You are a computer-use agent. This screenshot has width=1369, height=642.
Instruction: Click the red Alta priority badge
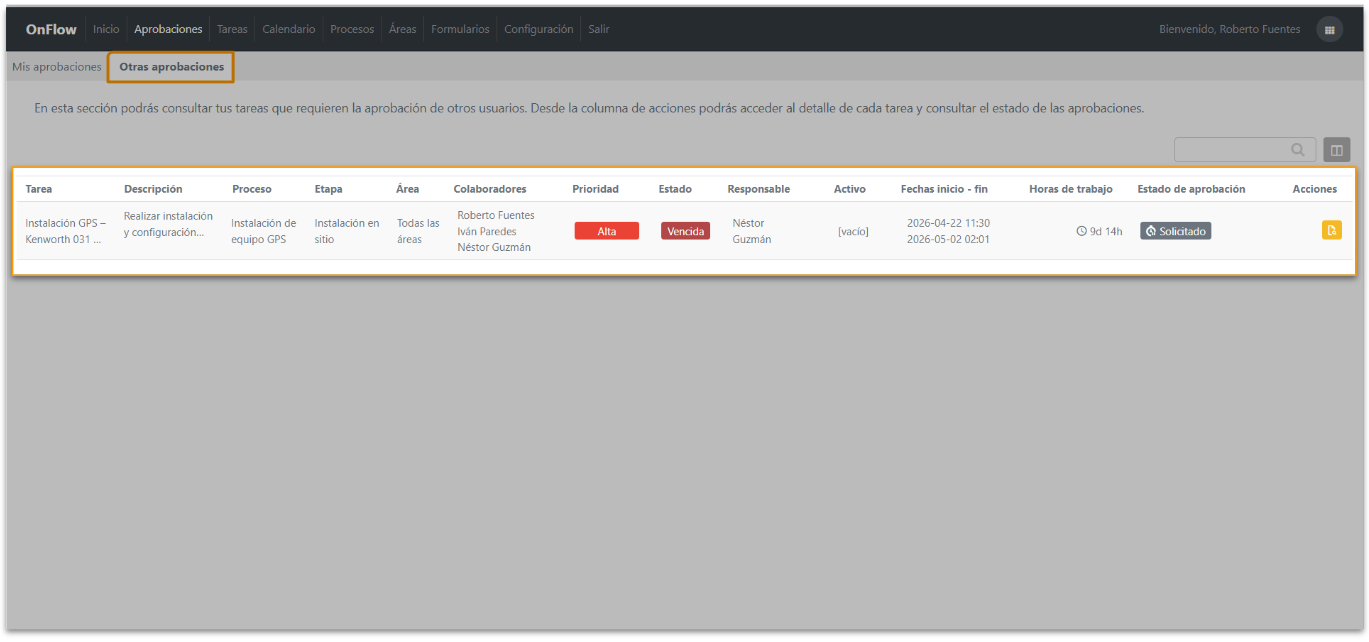pyautogui.click(x=606, y=231)
